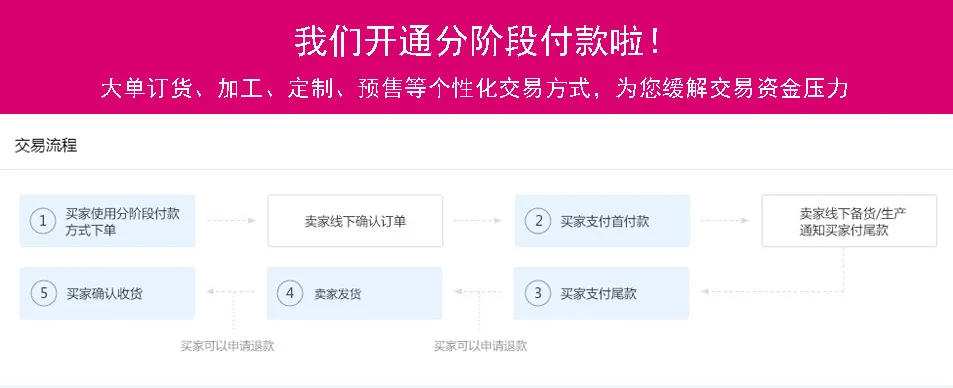This screenshot has height=388, width=953.
Task: Click the step 5 circle icon
Action: click(43, 293)
